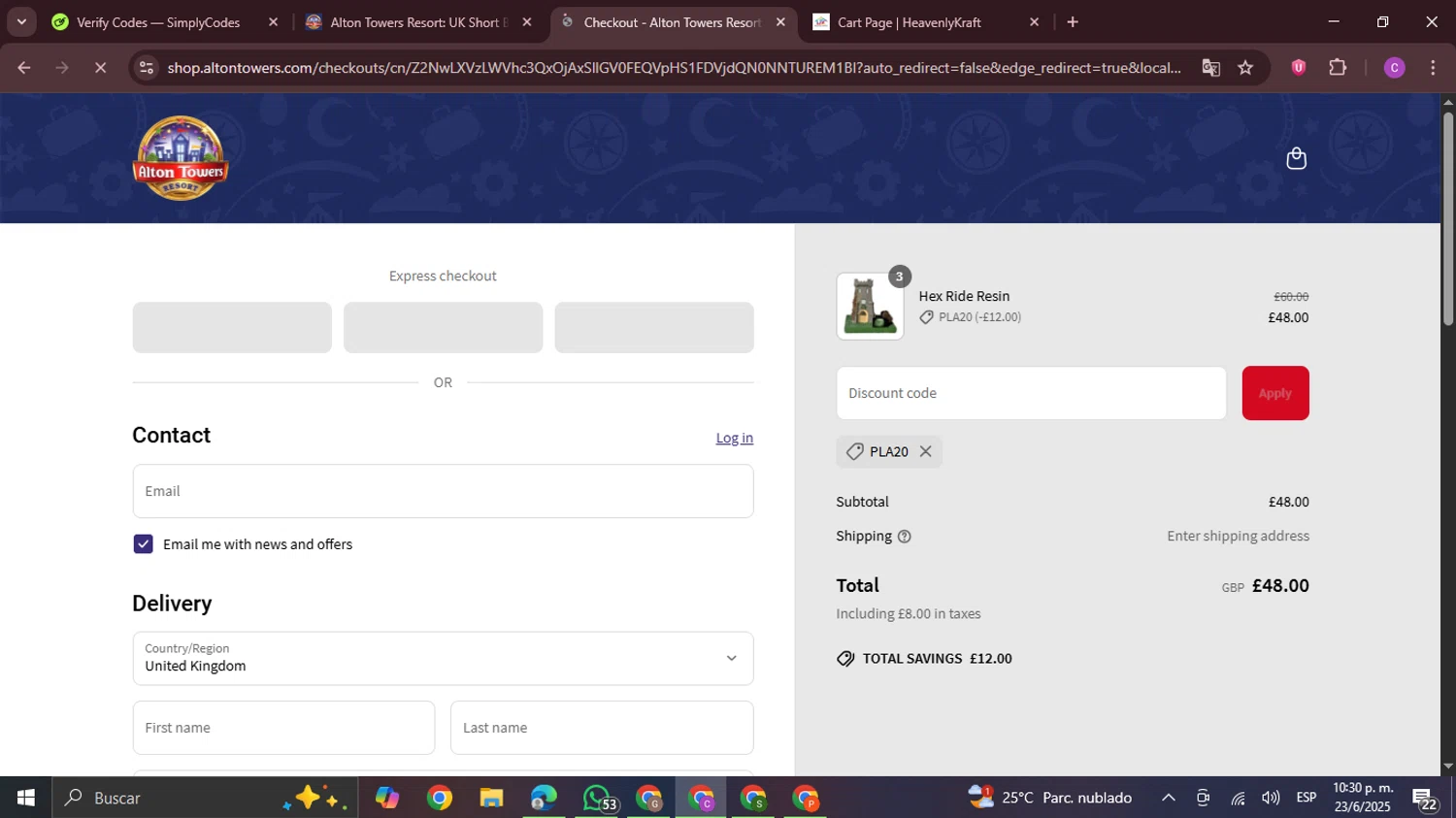Screen dimensions: 1456x818
Task: Open site information icon in address bar
Action: [146, 67]
